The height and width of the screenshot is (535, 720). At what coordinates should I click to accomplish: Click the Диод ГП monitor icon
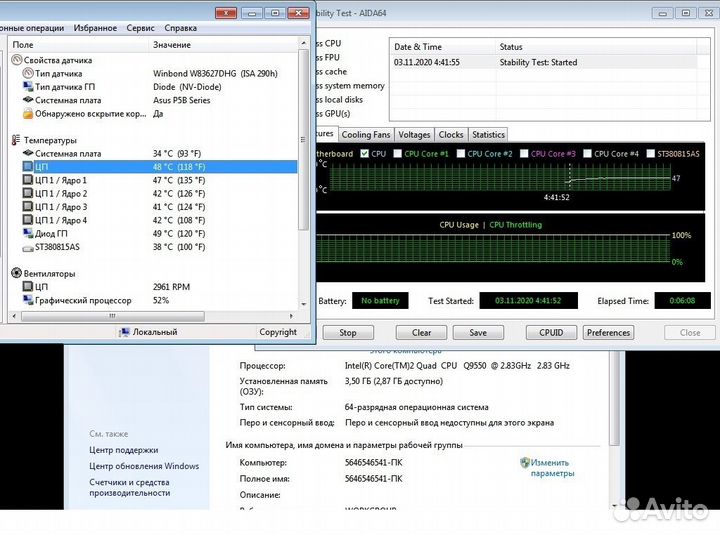click(27, 233)
